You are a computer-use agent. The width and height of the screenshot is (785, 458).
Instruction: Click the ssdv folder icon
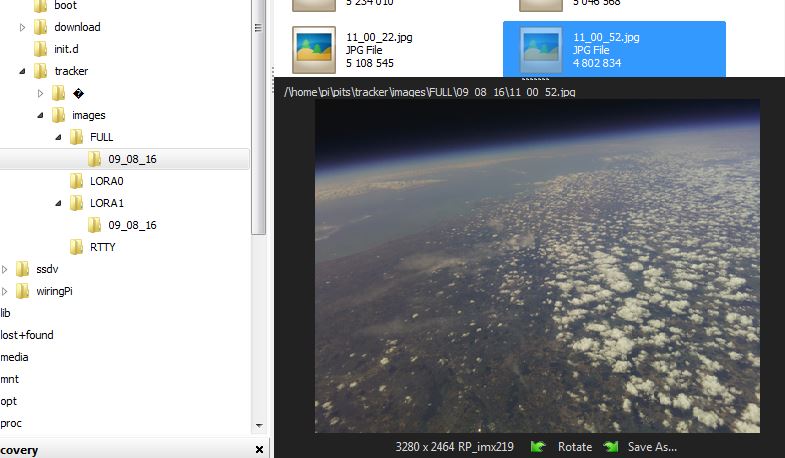click(x=23, y=269)
